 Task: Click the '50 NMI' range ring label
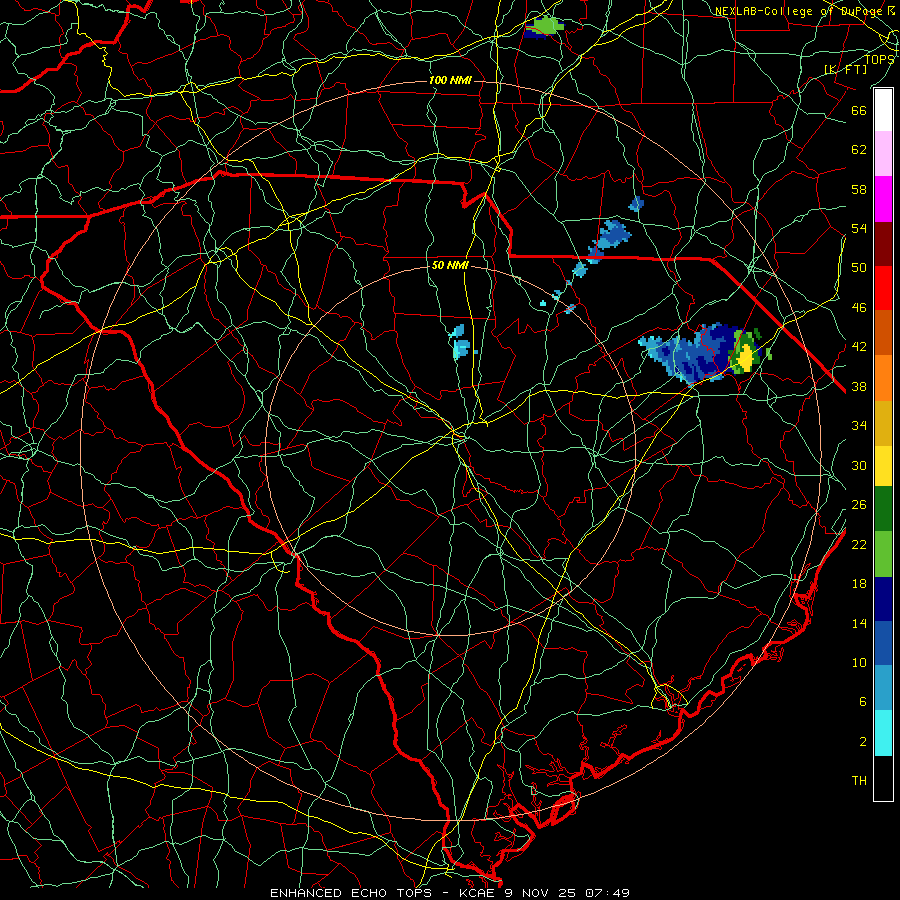pos(449,265)
